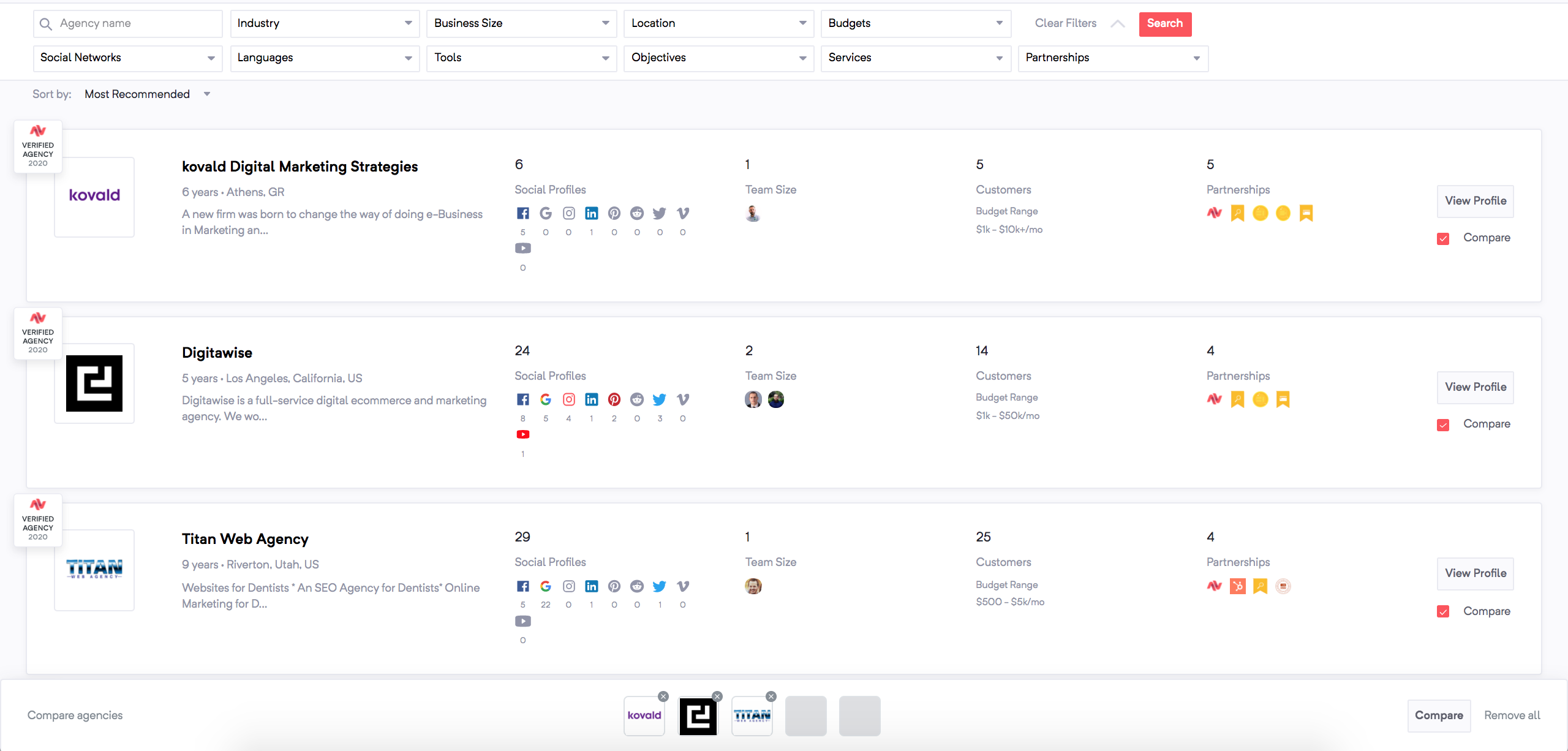
Task: Open the Digitawise agency title link
Action: click(x=217, y=353)
